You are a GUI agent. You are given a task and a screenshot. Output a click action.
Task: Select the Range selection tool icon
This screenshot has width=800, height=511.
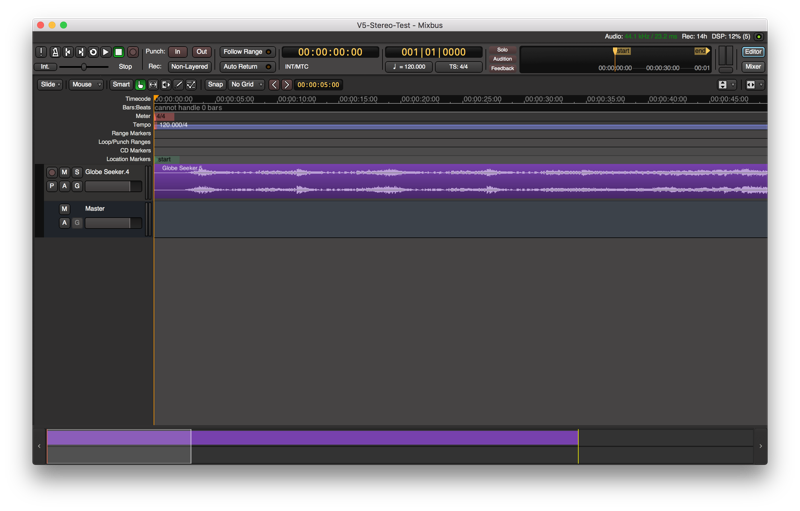pyautogui.click(x=153, y=85)
